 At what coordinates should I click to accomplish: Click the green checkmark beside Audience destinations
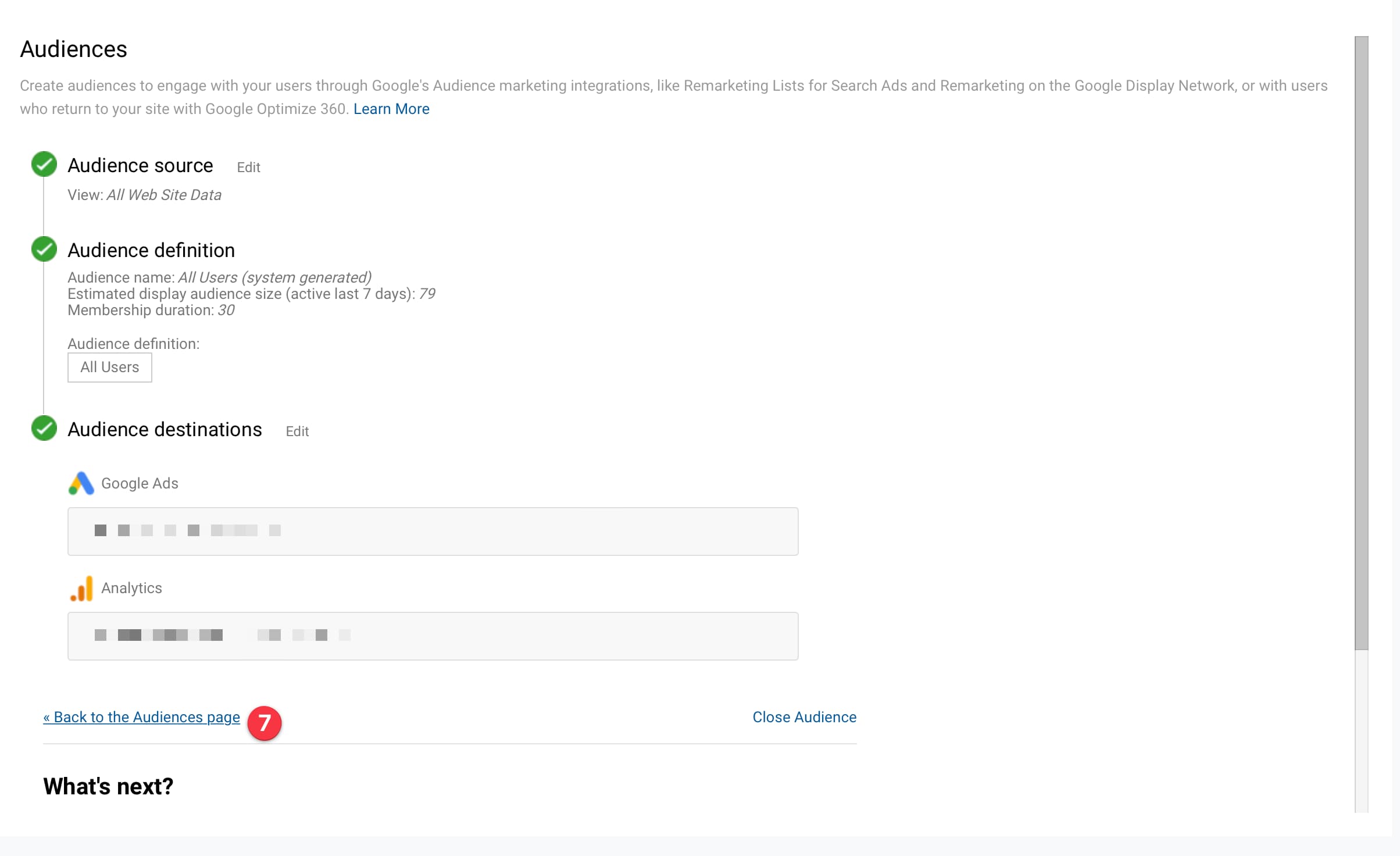click(44, 429)
